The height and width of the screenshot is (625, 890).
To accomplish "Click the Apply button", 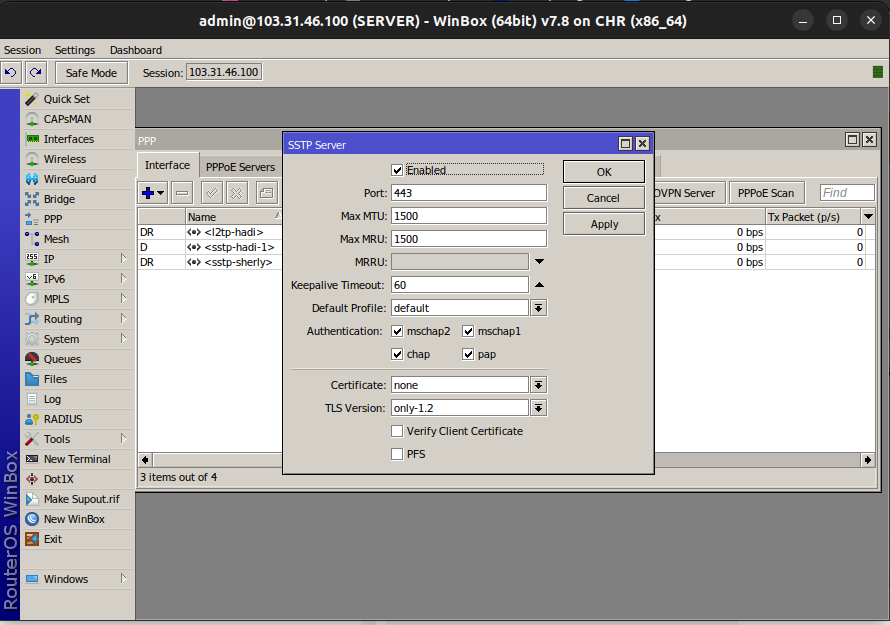I will pos(604,224).
